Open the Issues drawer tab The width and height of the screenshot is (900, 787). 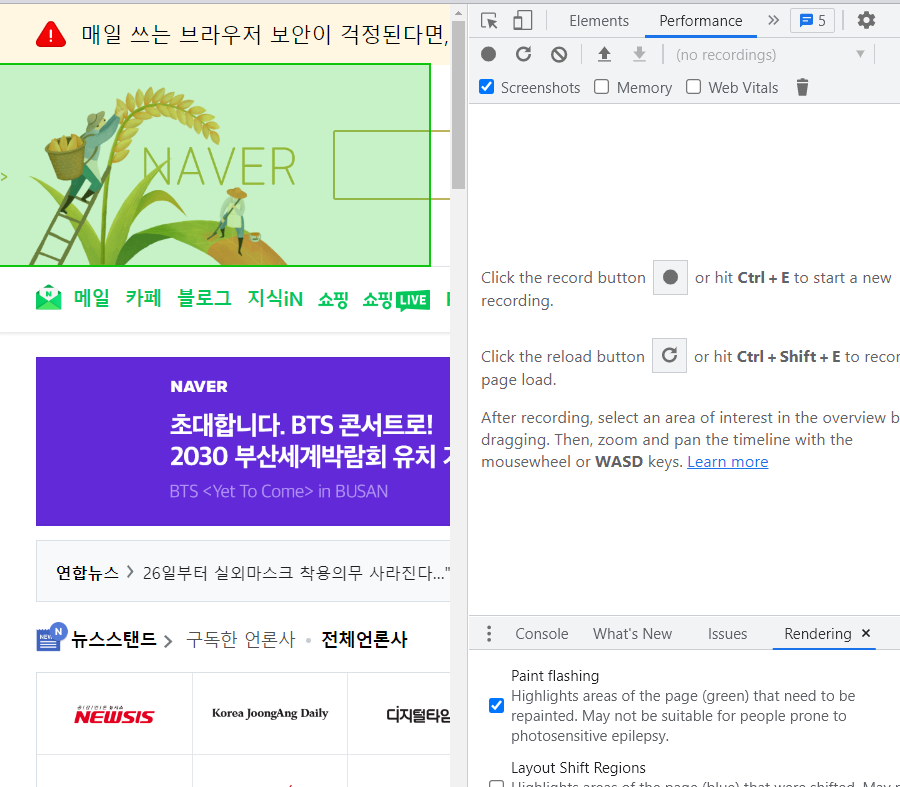727,634
